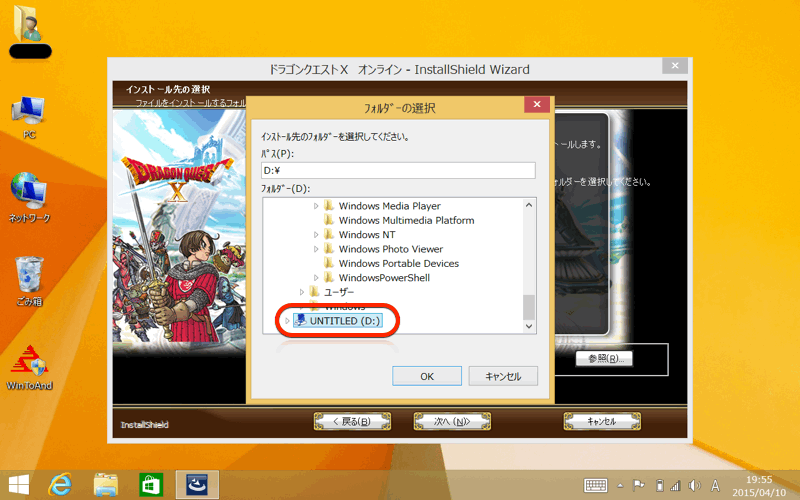Open File Explorer from the taskbar
Screen dimensions: 800x500
coord(107,485)
